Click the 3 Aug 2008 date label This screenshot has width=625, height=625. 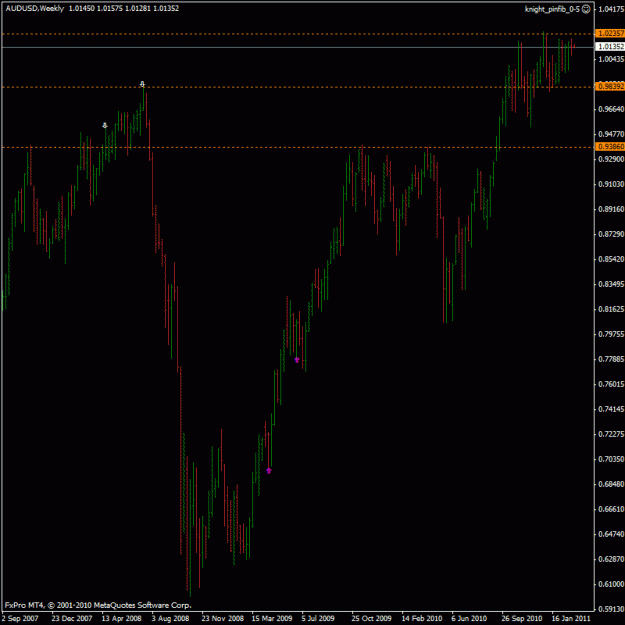point(171,619)
